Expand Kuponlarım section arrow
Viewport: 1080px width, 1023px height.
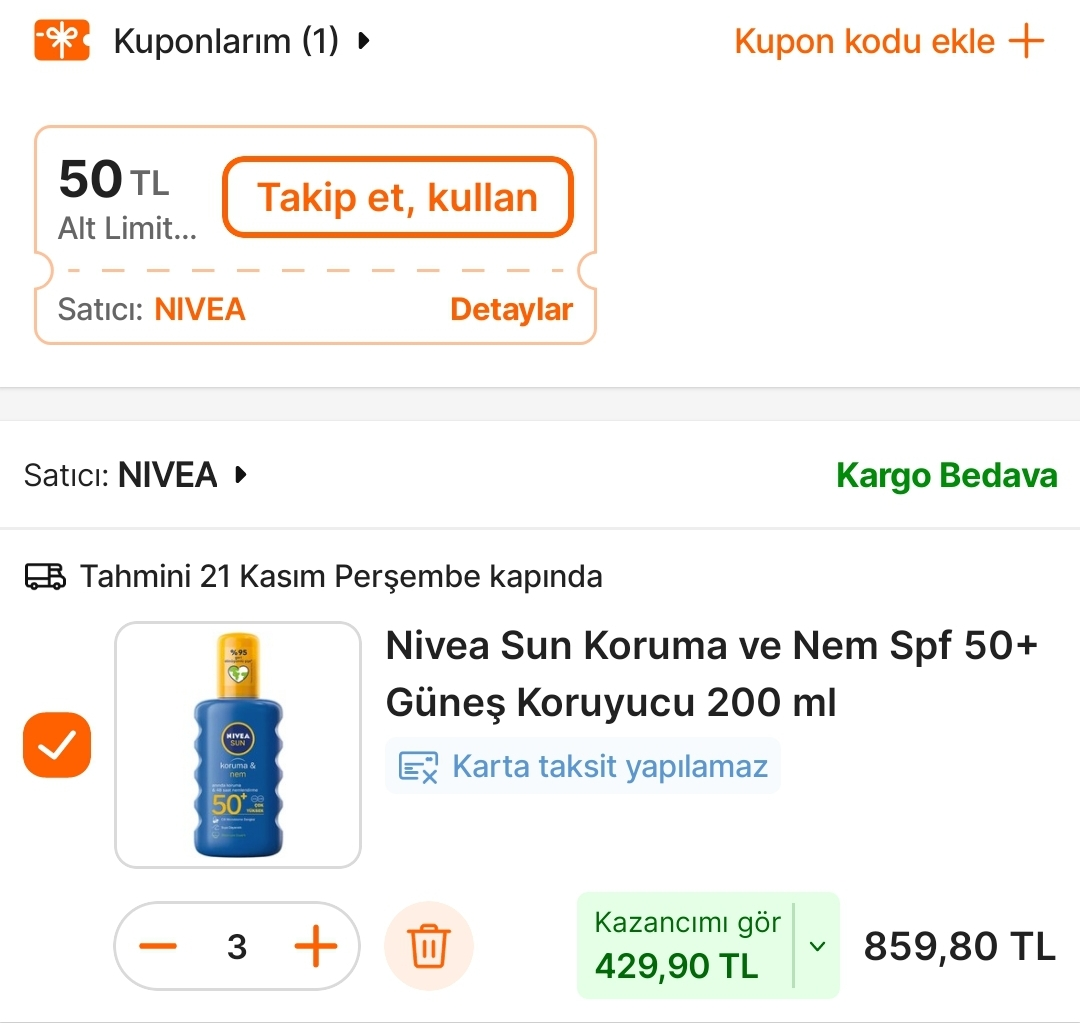[x=364, y=41]
